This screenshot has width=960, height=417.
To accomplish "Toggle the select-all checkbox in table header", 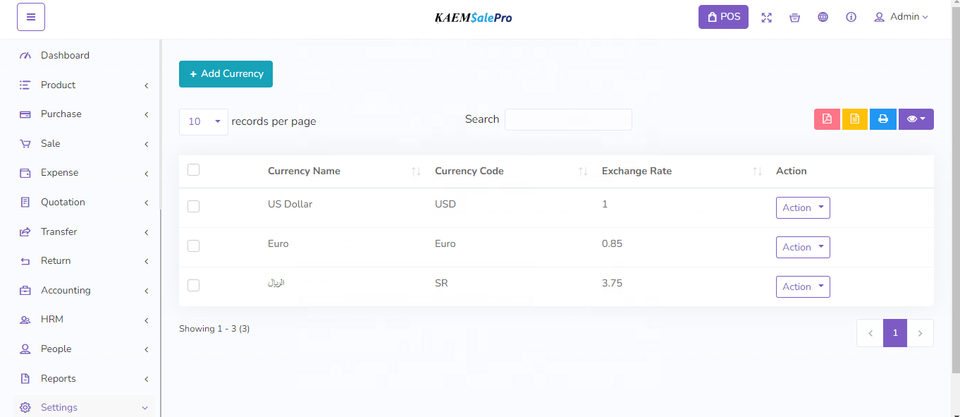I will (x=194, y=170).
